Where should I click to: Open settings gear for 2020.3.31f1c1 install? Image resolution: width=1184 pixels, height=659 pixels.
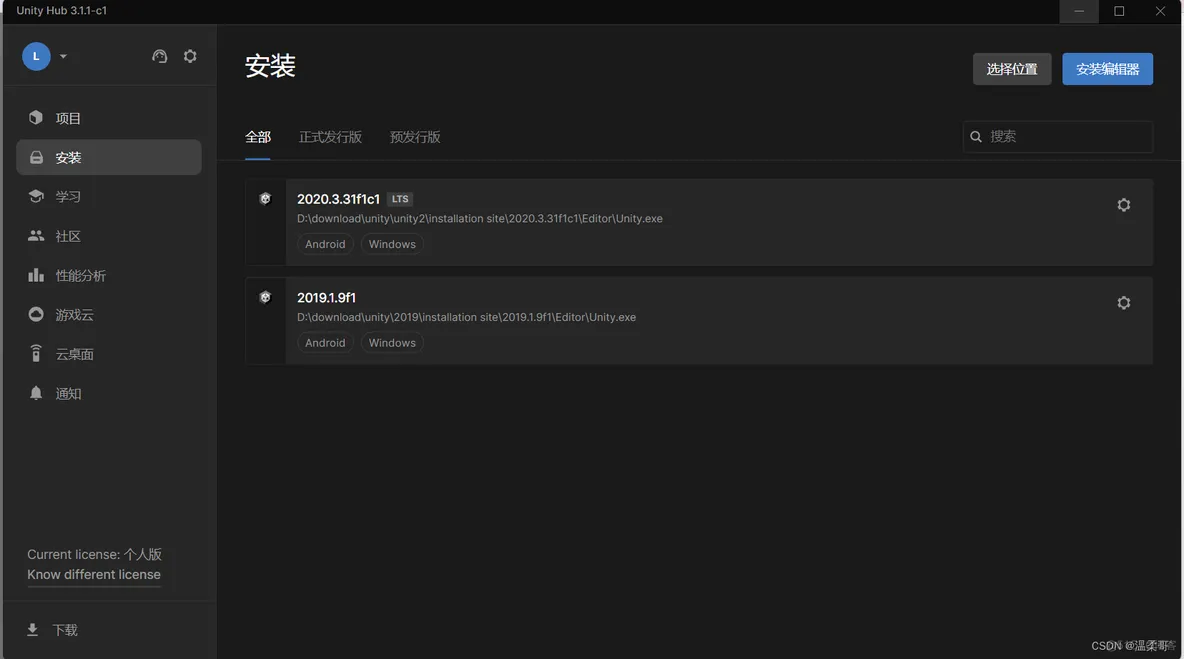tap(1123, 205)
